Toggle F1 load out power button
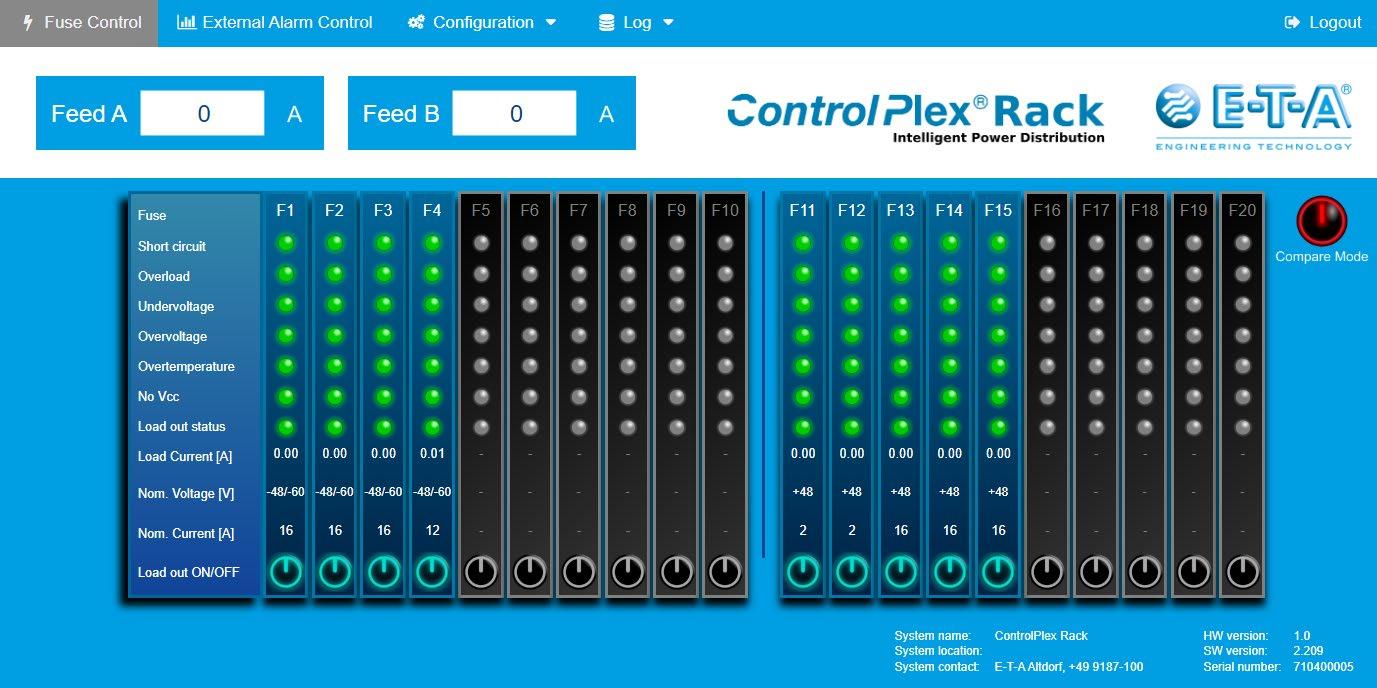Image resolution: width=1377 pixels, height=688 pixels. [x=286, y=571]
